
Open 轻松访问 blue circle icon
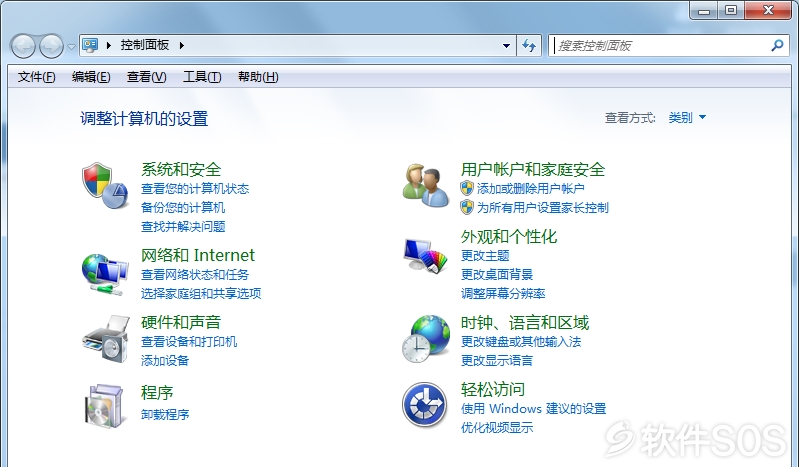coord(424,405)
